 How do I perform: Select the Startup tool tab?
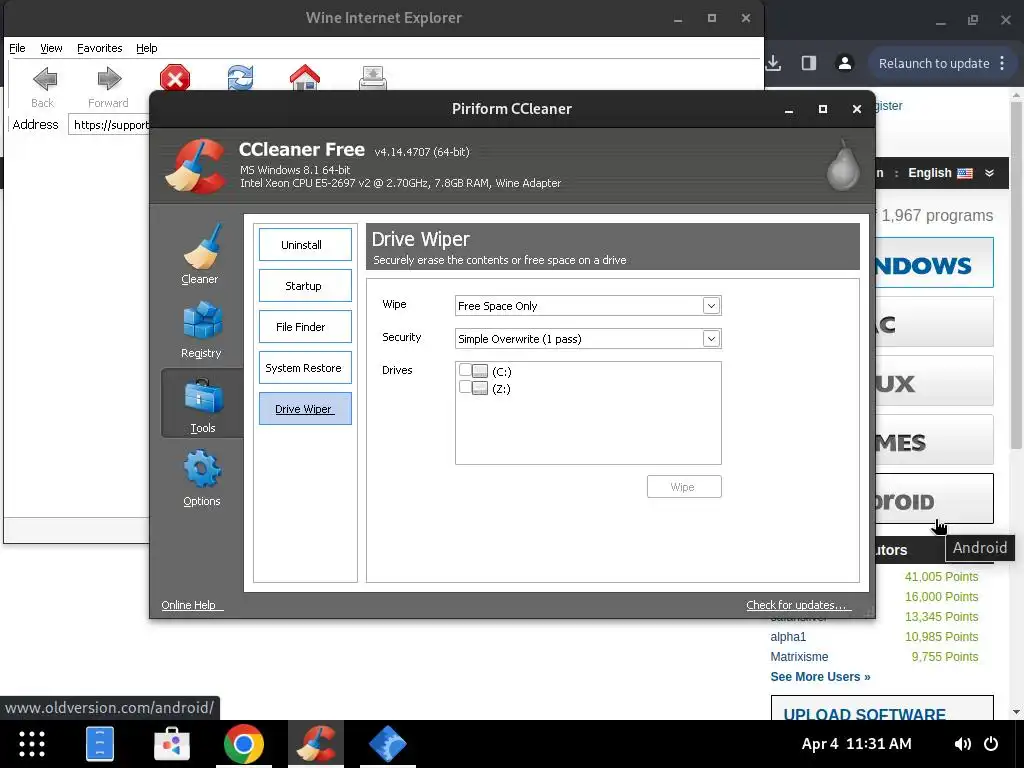point(305,285)
